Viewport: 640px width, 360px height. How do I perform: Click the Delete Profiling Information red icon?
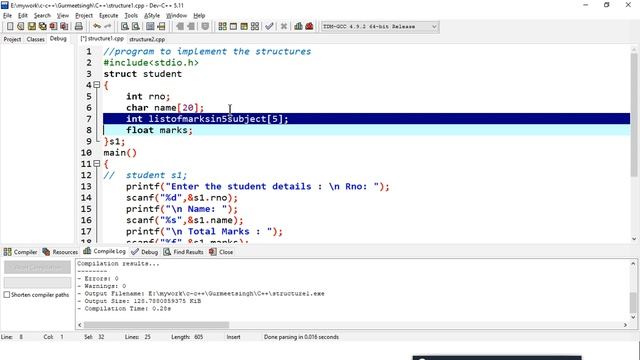[309, 27]
